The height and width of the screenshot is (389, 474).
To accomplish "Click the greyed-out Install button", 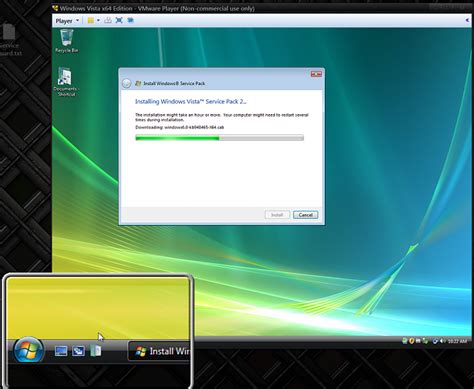I will point(277,215).
